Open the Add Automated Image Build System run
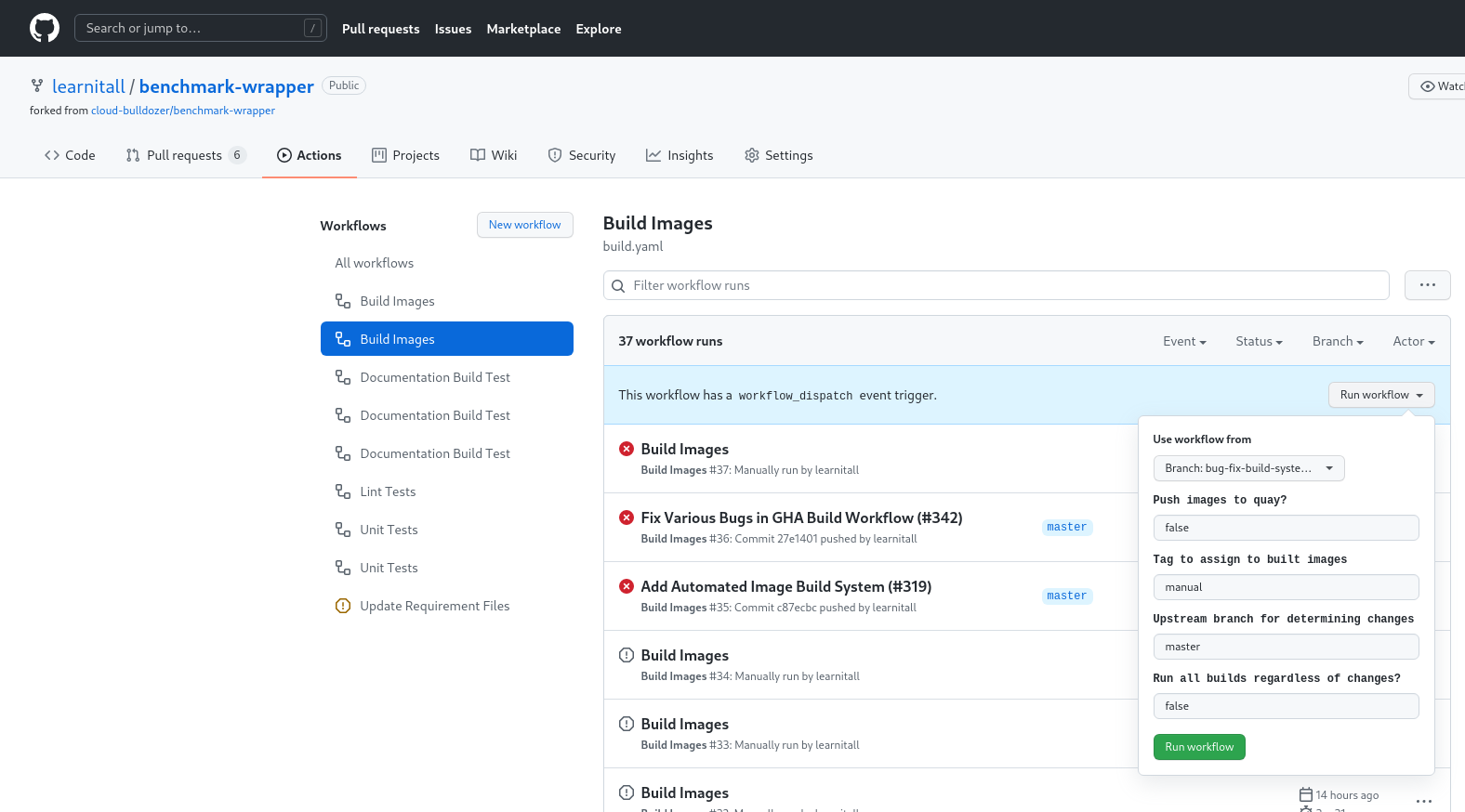This screenshot has width=1465, height=812. (x=785, y=586)
